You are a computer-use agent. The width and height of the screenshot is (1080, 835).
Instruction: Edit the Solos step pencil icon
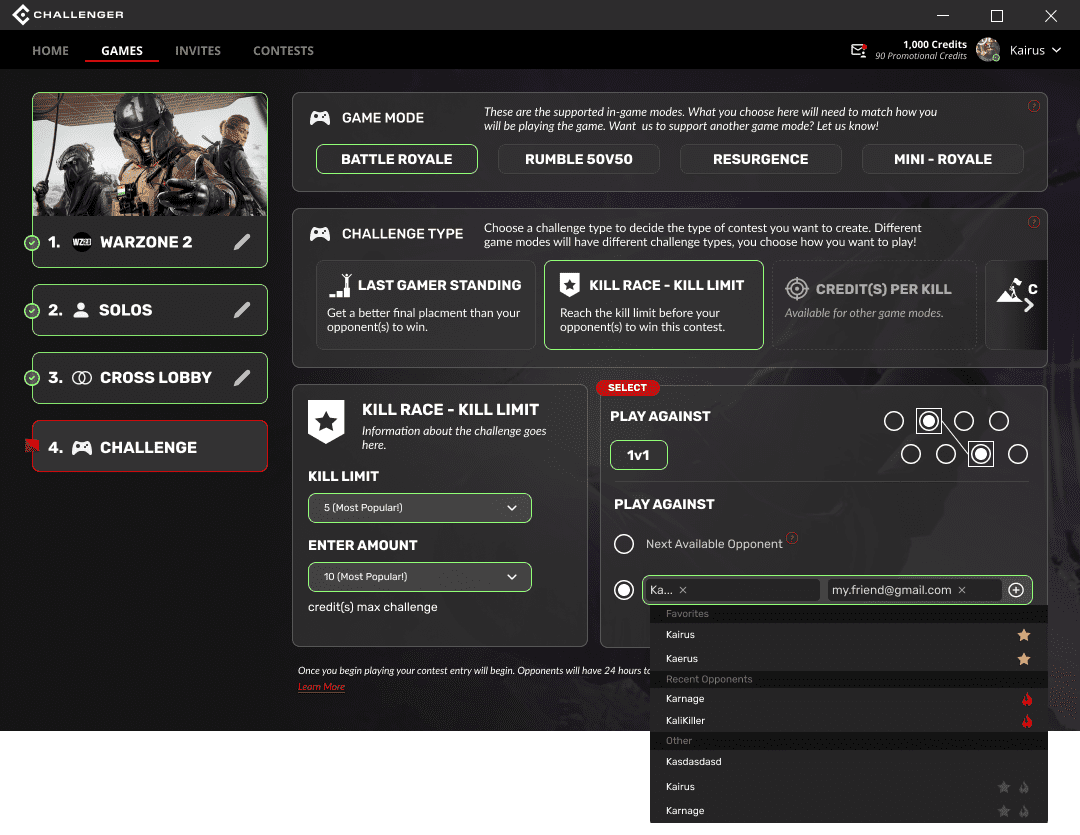[242, 310]
